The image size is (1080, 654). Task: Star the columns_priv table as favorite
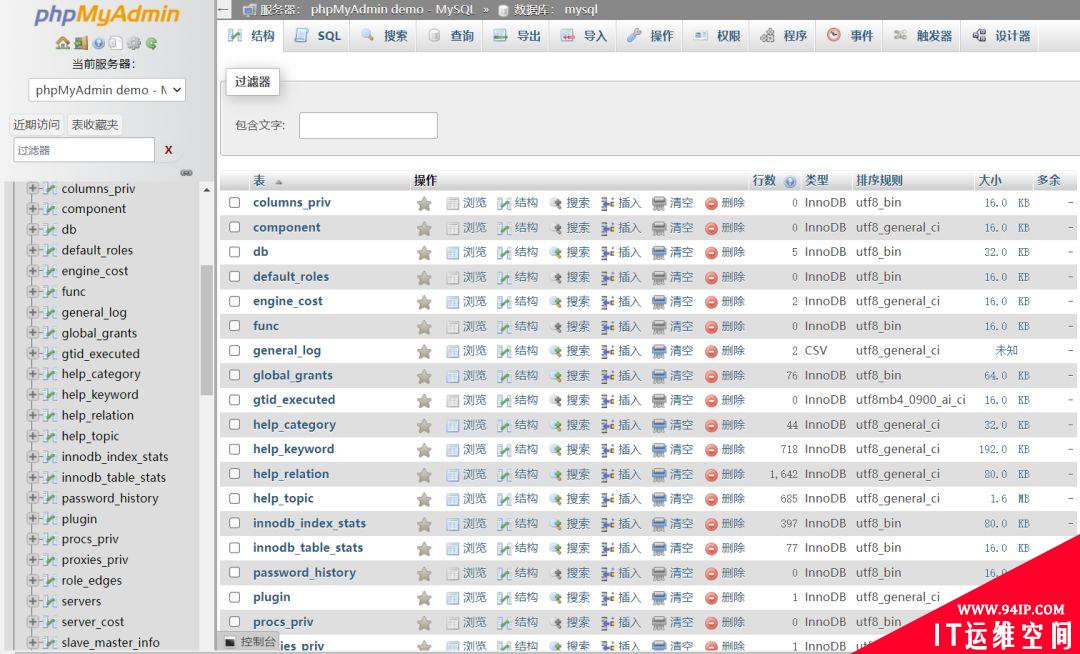coord(424,204)
